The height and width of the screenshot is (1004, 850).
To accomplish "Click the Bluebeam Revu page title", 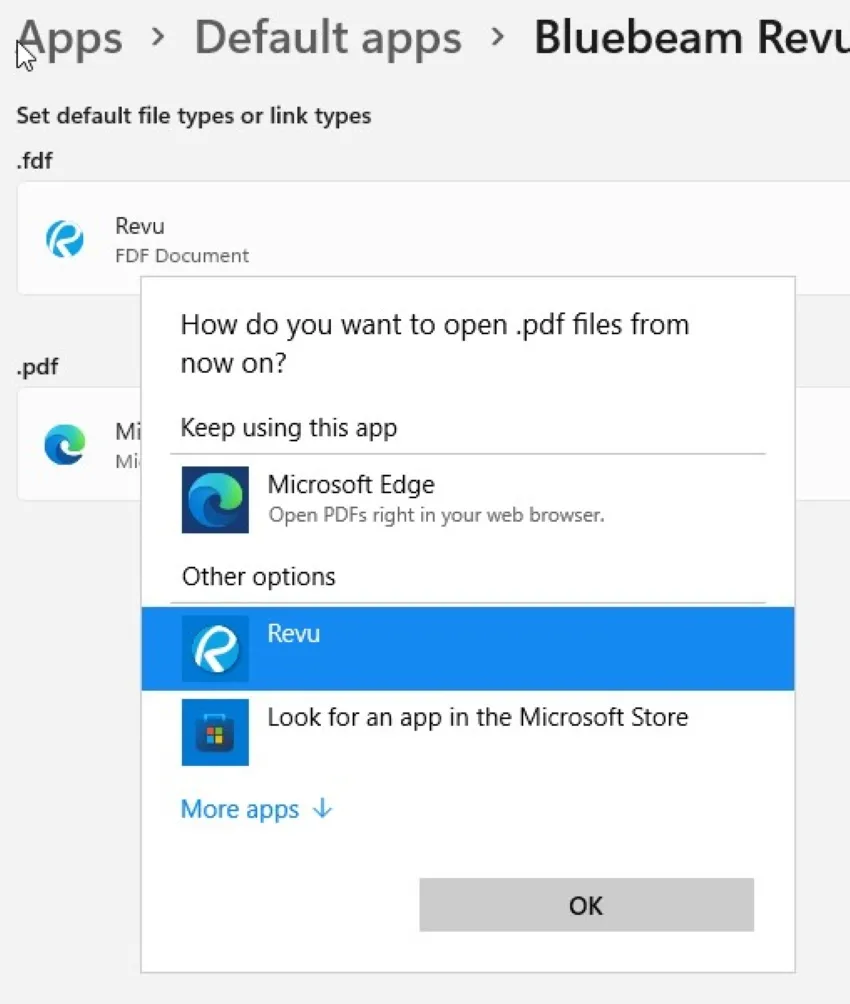I will coord(690,38).
